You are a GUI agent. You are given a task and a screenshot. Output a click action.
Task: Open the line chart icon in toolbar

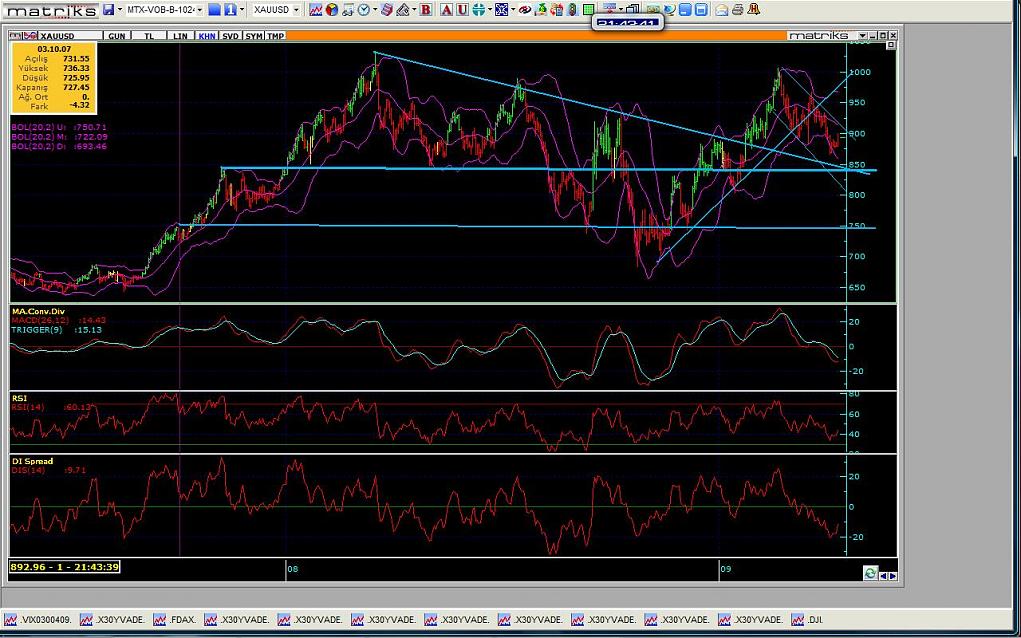[316, 9]
